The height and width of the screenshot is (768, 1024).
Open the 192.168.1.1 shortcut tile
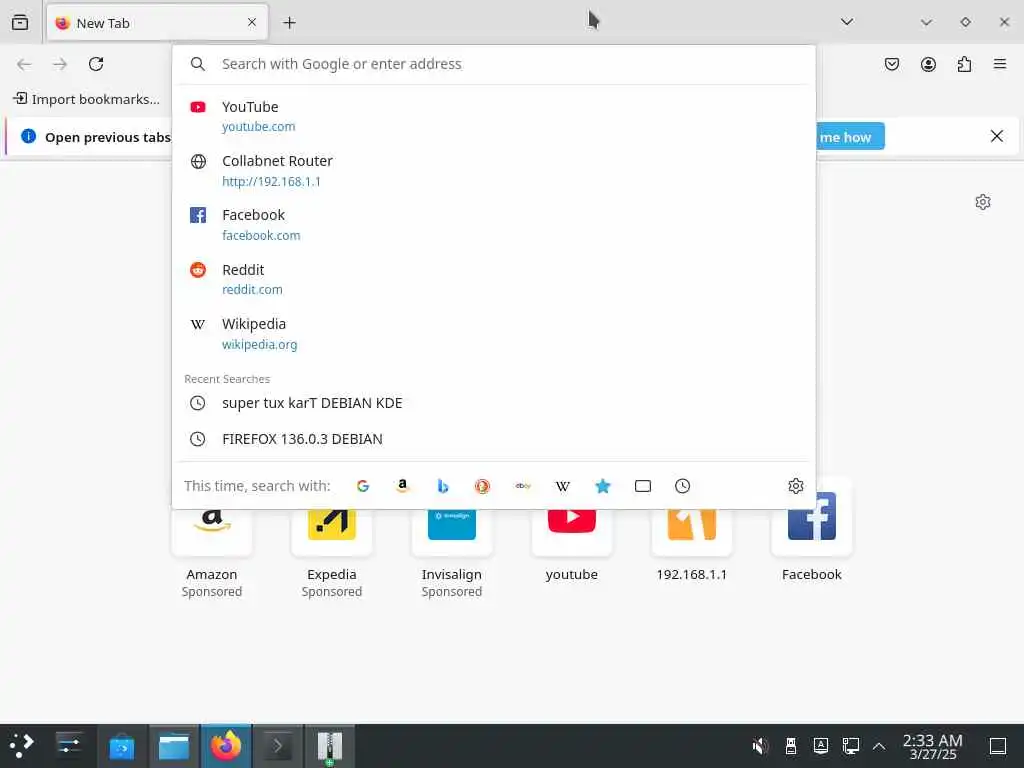[x=692, y=546]
